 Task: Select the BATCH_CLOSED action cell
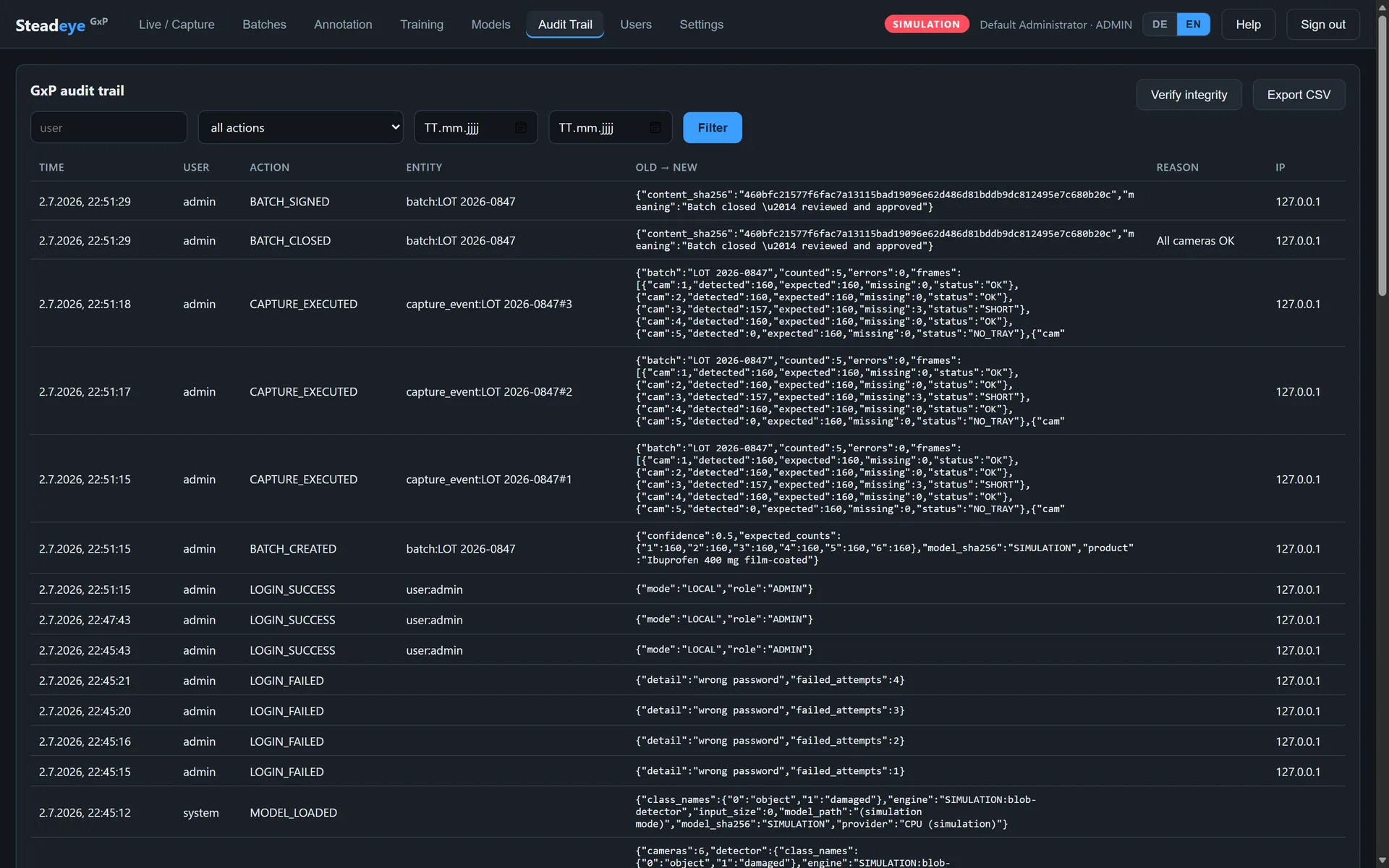(290, 241)
